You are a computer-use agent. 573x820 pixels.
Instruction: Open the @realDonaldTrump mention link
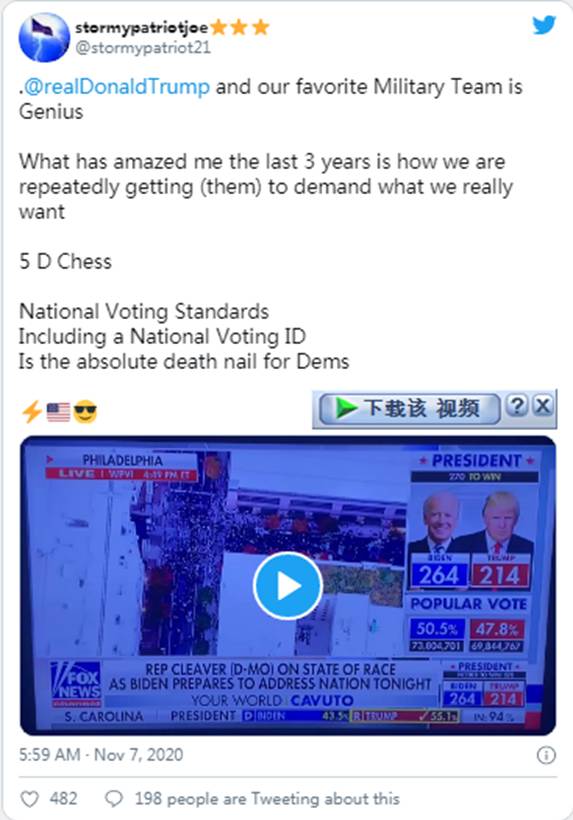pos(117,86)
